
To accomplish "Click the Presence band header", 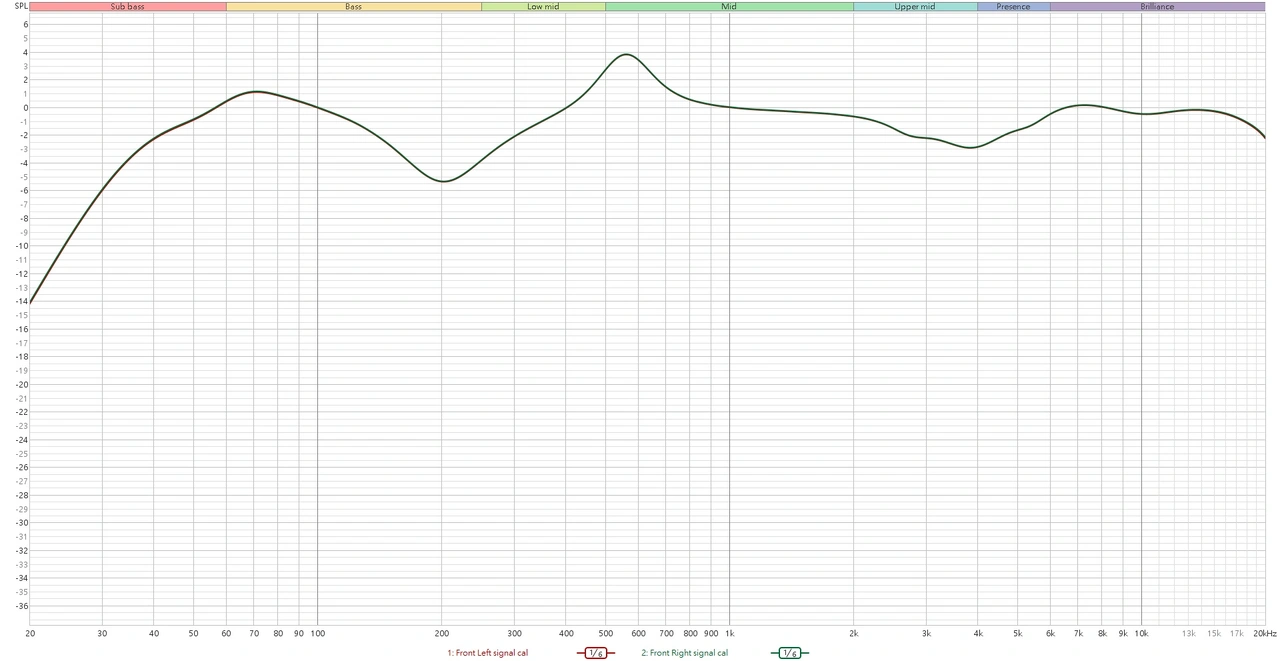I will coord(1013,6).
